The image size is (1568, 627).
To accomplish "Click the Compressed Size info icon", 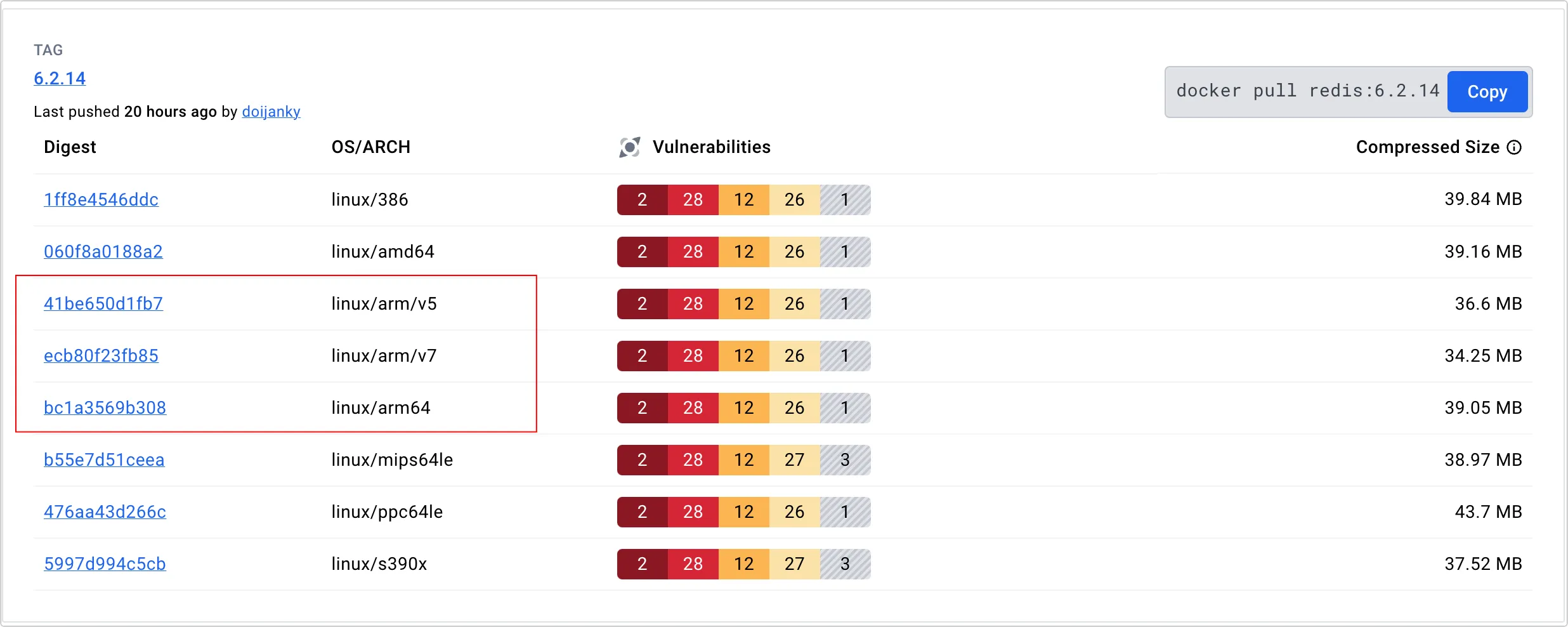I will (1514, 147).
